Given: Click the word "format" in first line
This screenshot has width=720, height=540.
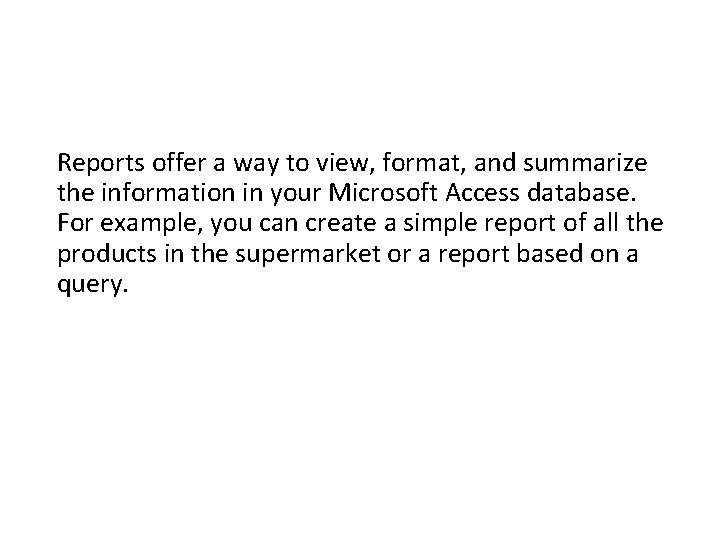Looking at the screenshot, I should 422,163.
